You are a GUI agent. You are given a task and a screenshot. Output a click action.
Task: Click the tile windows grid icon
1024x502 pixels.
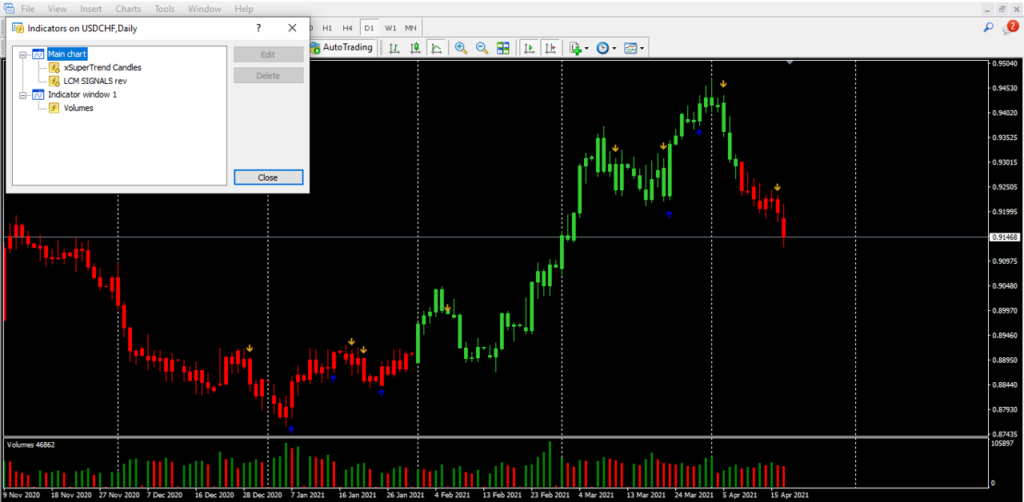[x=503, y=47]
